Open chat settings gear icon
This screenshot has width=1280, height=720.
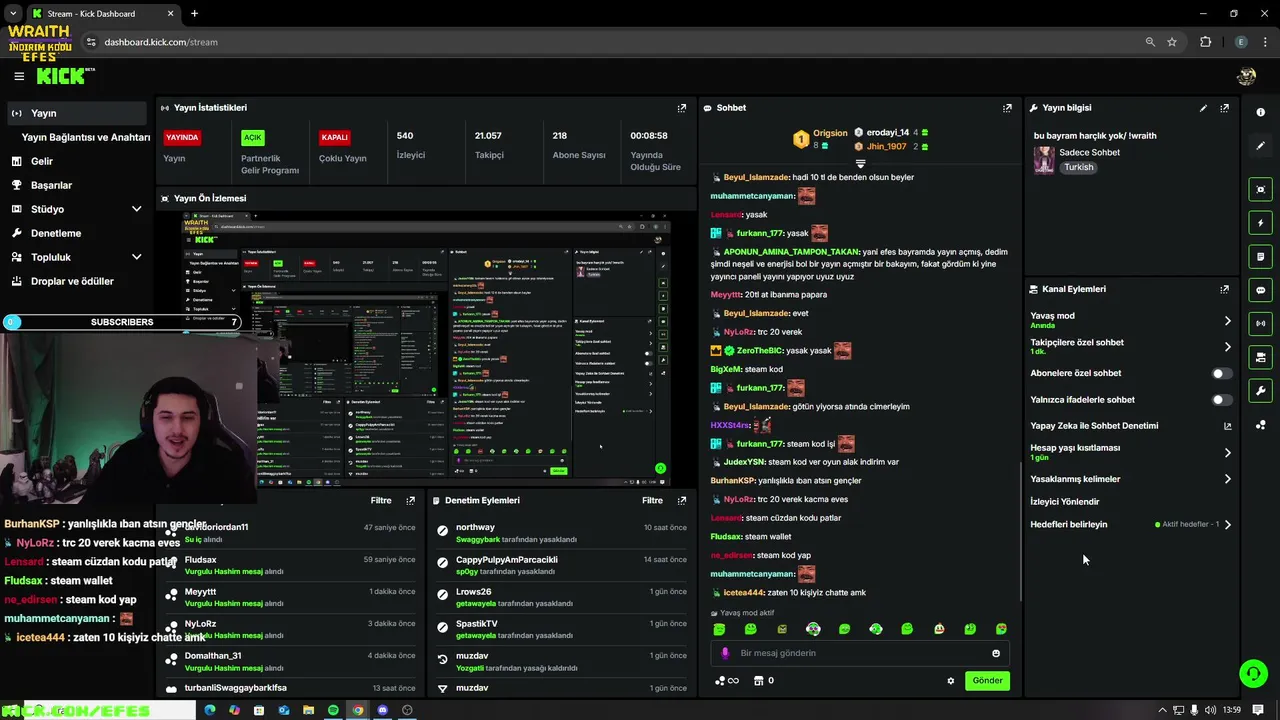[x=951, y=681]
